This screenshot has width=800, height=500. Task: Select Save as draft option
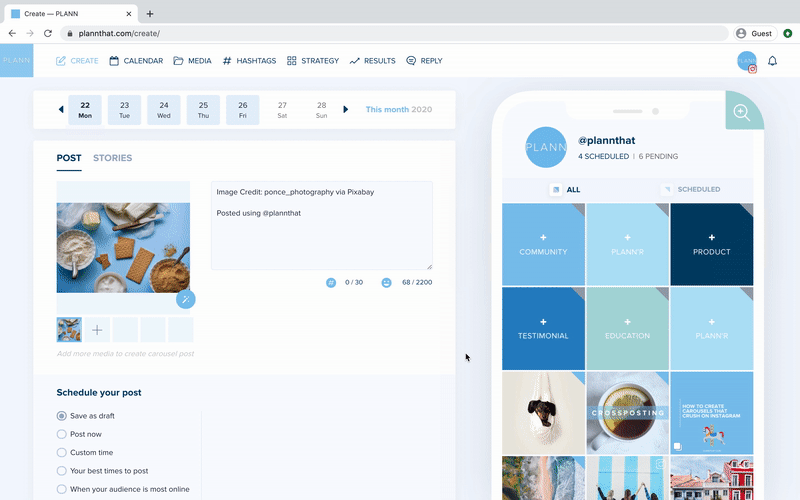86,416
